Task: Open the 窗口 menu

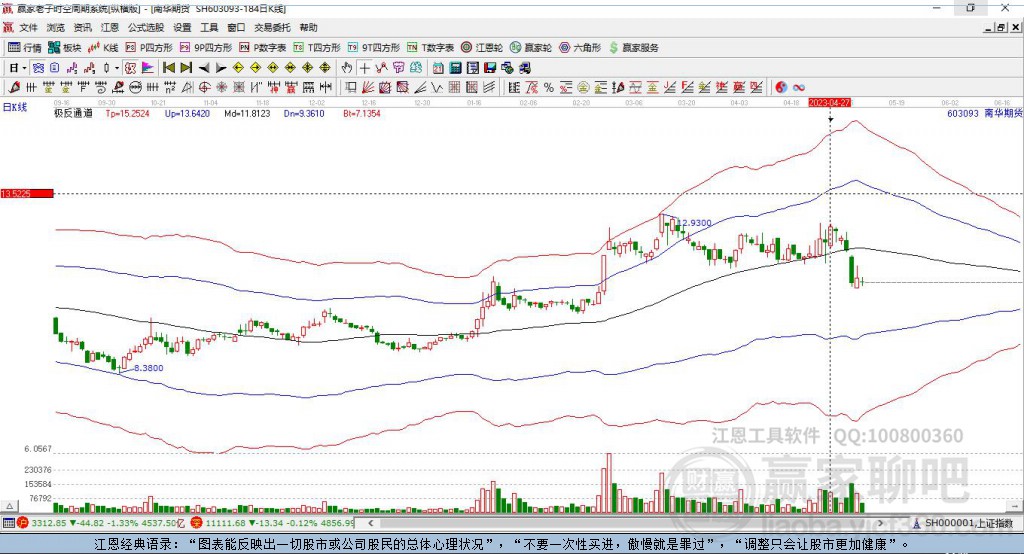Action: 236,27
